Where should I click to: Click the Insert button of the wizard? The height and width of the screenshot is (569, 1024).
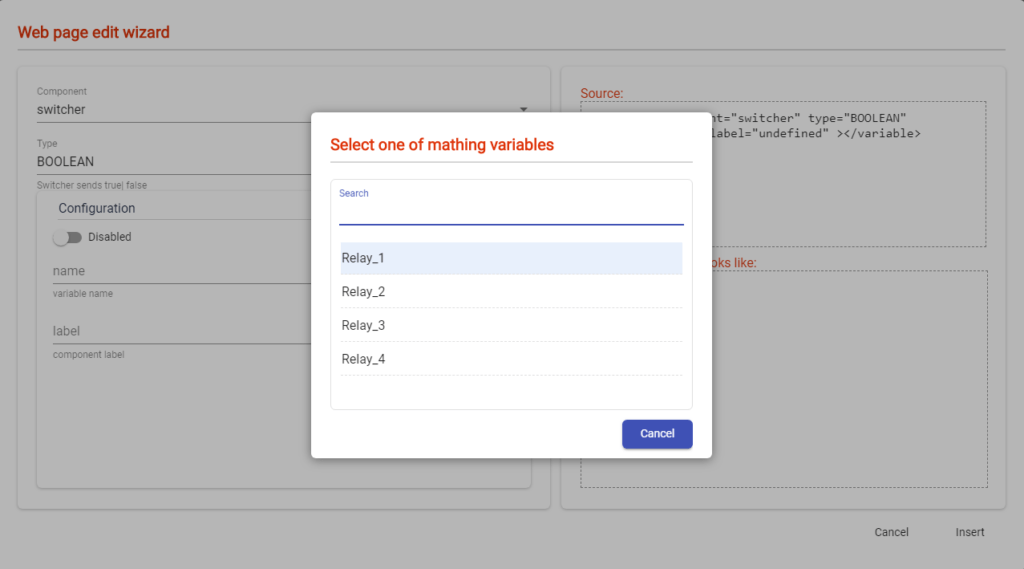click(x=969, y=532)
